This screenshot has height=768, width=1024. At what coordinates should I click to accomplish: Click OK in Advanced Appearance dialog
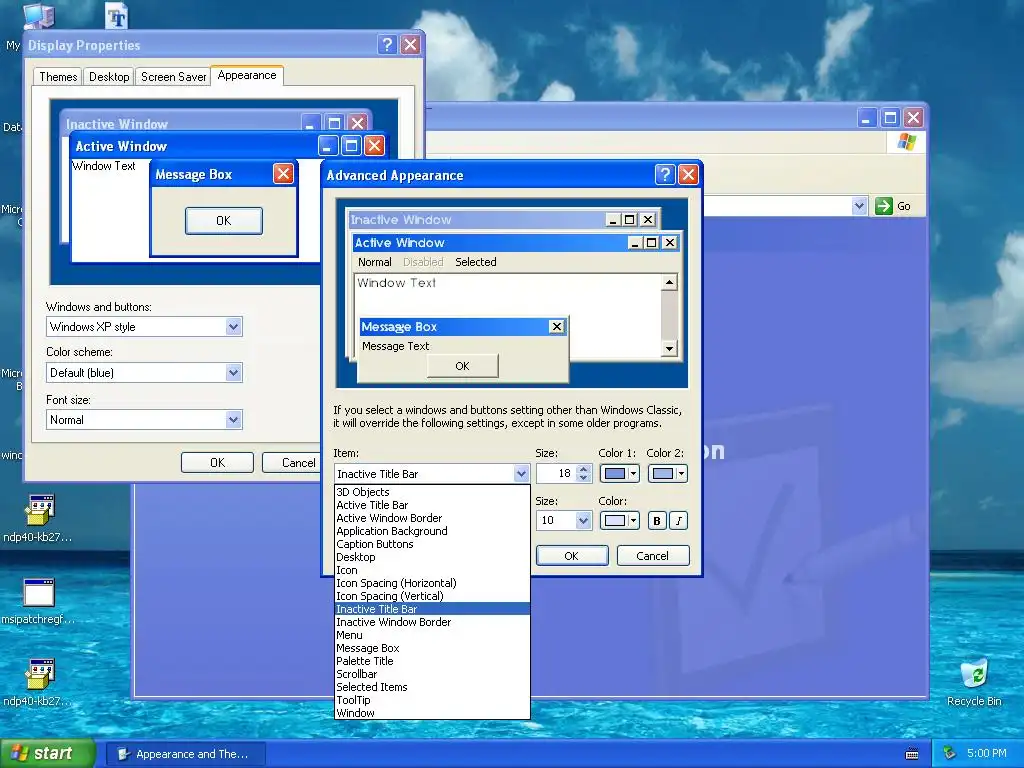(572, 556)
